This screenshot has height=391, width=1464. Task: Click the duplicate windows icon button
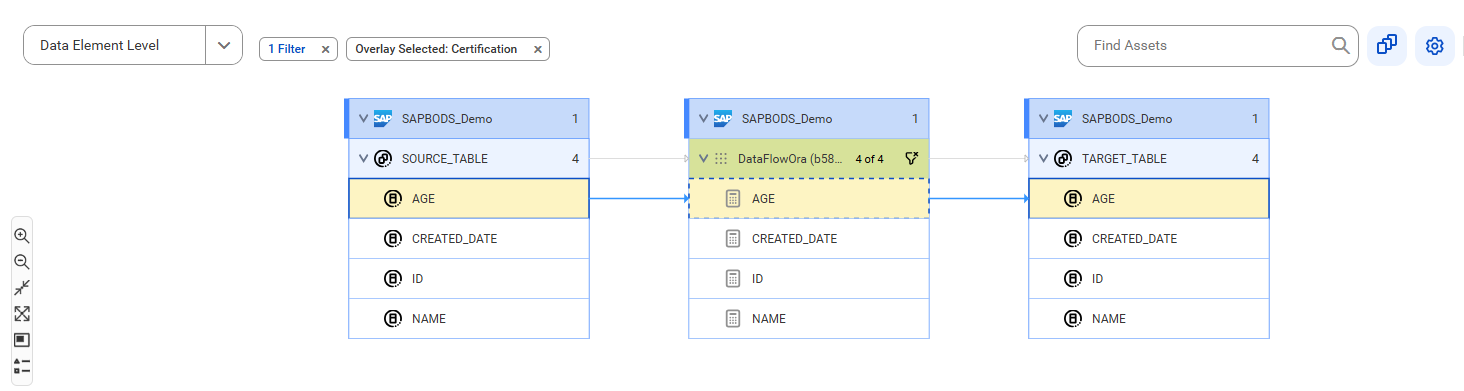1386,45
